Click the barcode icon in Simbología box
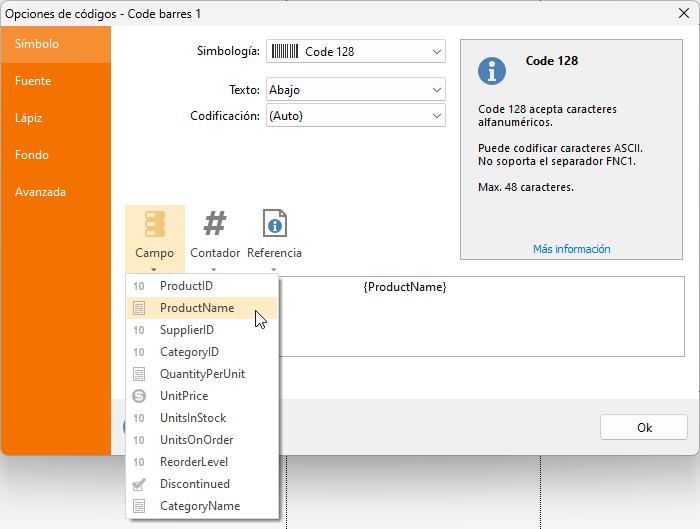The image size is (700, 529). [285, 51]
